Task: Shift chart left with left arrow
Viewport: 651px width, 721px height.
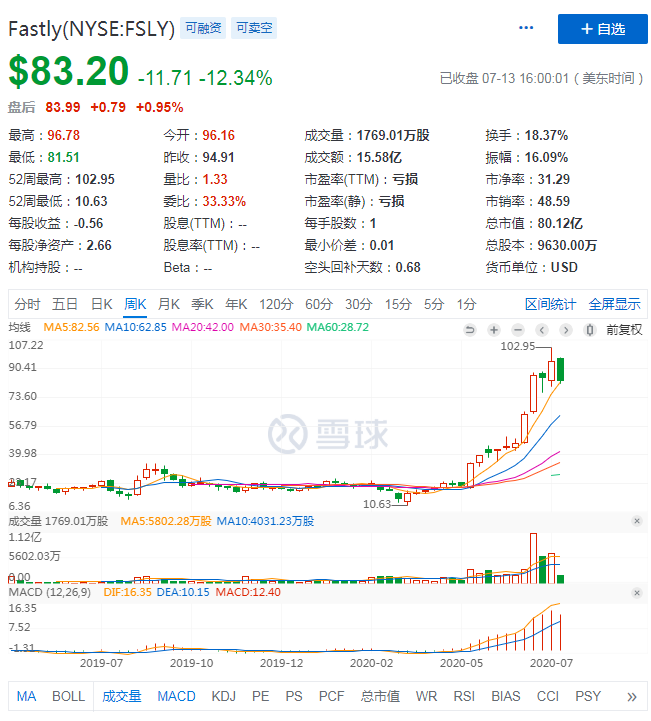Action: pyautogui.click(x=542, y=330)
